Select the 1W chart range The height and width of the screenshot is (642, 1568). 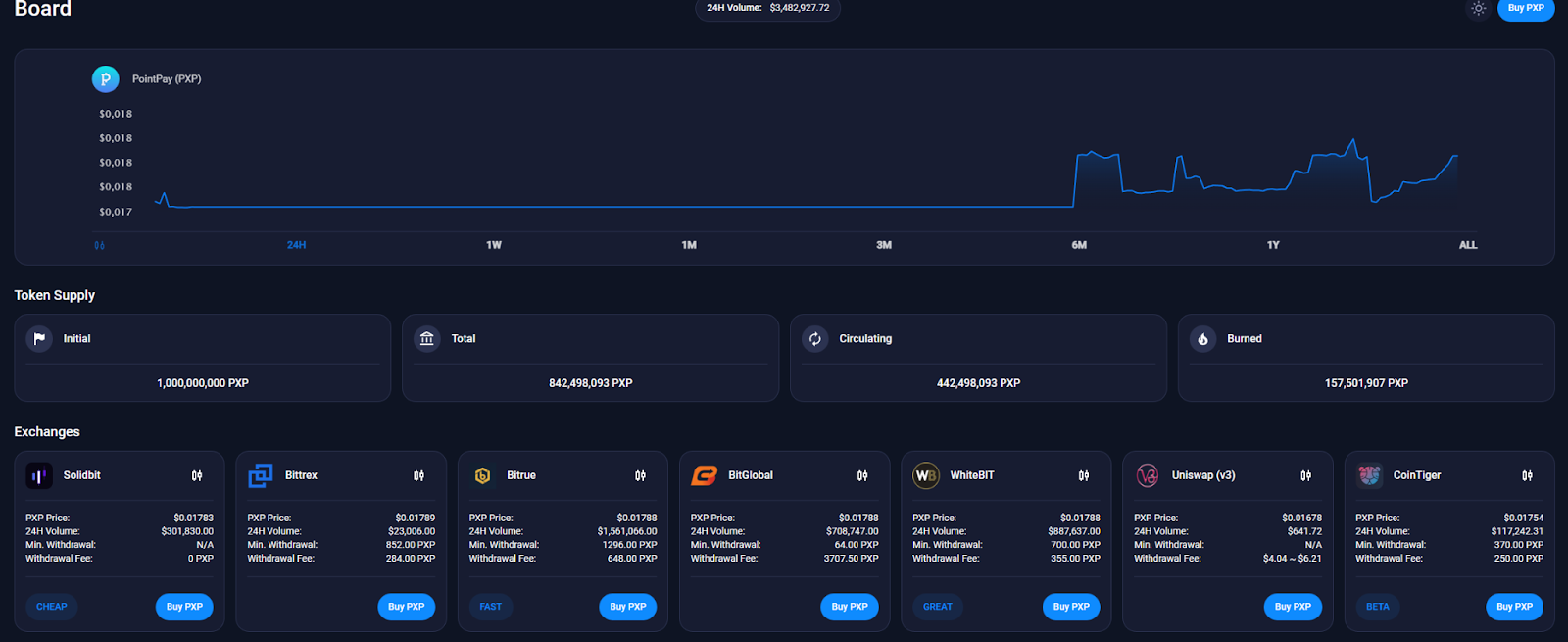[494, 245]
